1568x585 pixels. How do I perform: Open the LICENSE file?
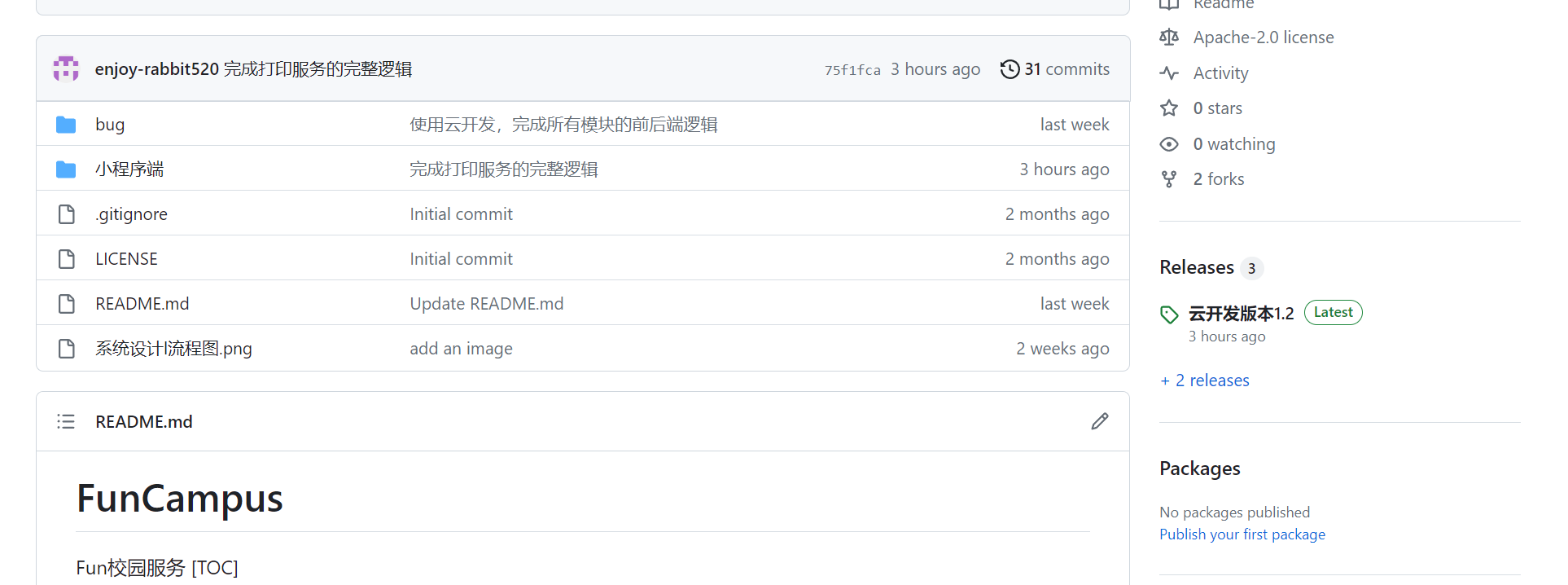(x=126, y=259)
